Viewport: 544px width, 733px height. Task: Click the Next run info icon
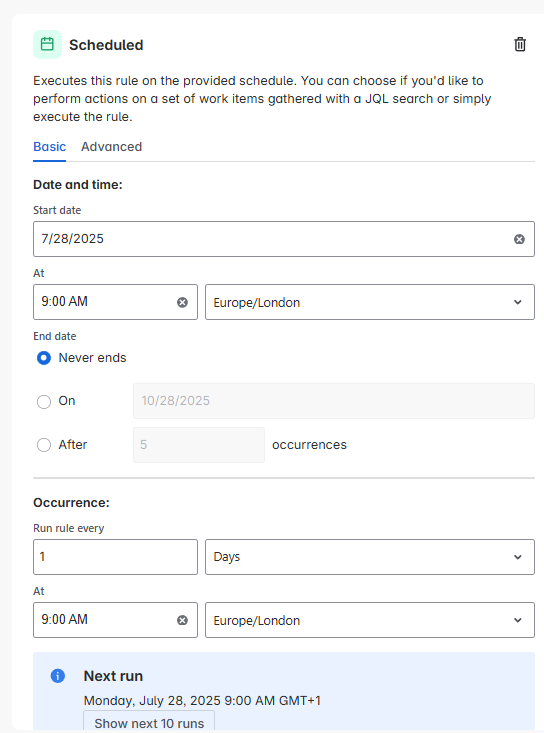[58, 676]
